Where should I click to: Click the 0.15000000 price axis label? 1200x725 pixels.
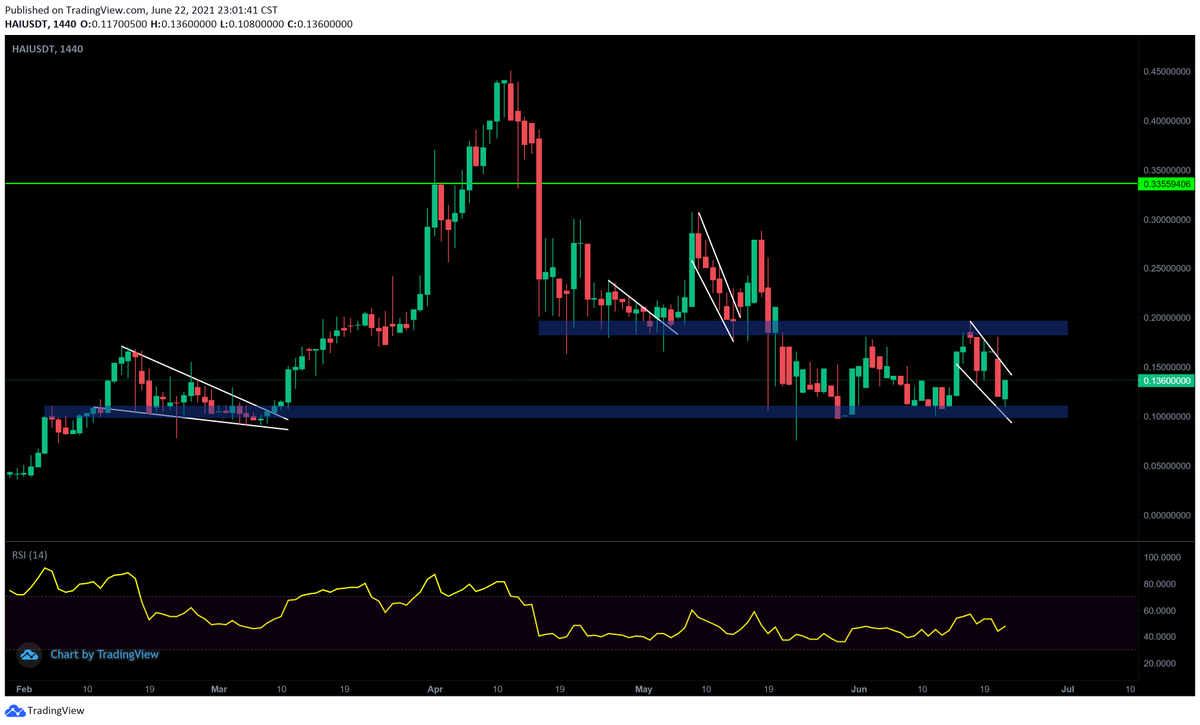pyautogui.click(x=1165, y=367)
